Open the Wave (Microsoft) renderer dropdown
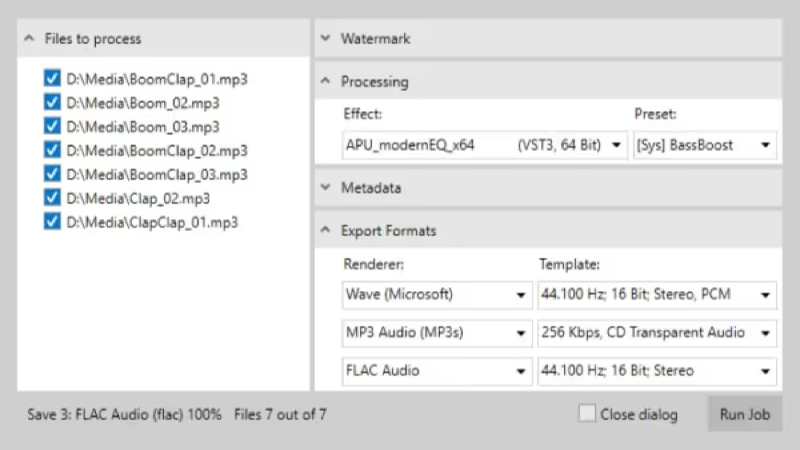This screenshot has height=450, width=800. pyautogui.click(x=437, y=295)
